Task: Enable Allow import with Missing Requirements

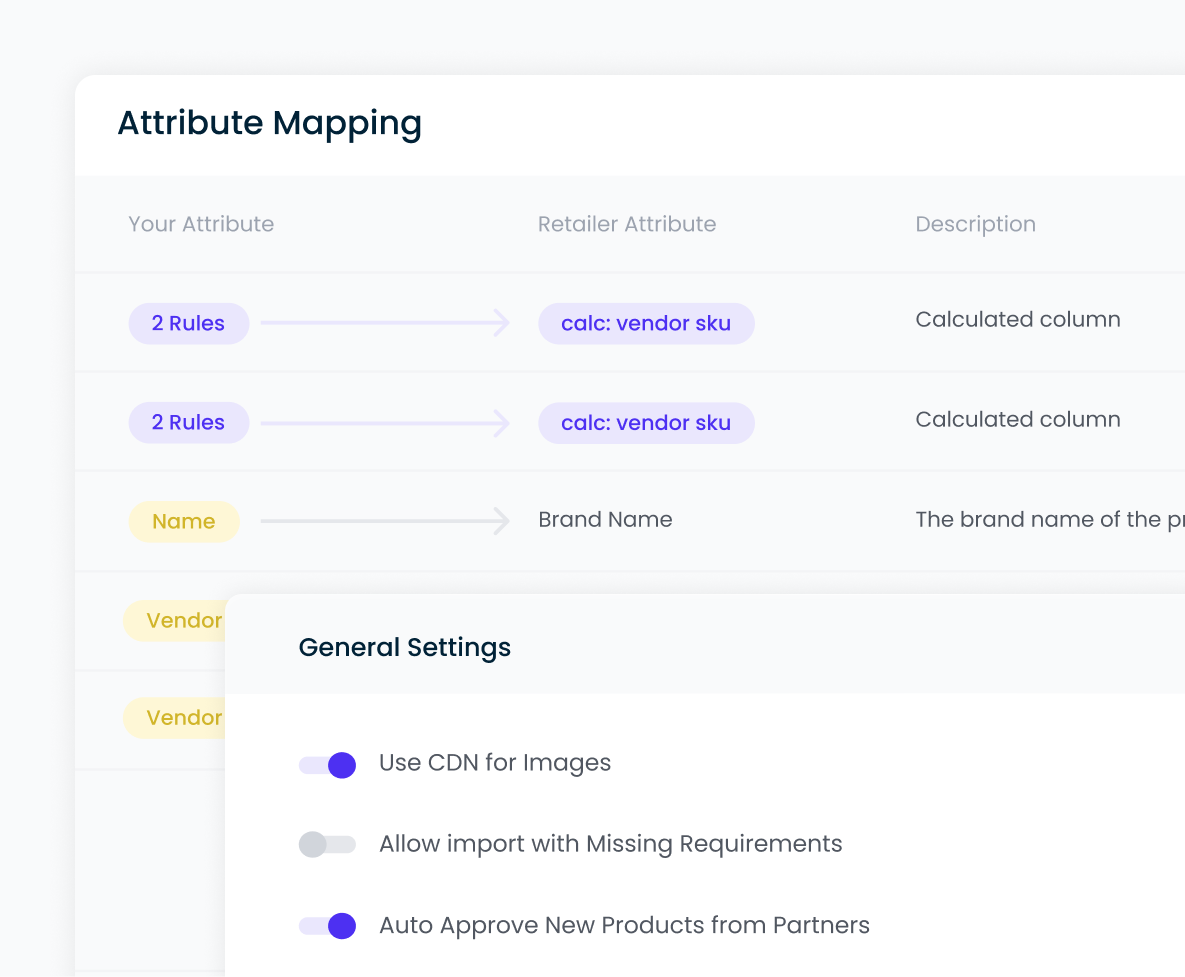Action: click(328, 845)
